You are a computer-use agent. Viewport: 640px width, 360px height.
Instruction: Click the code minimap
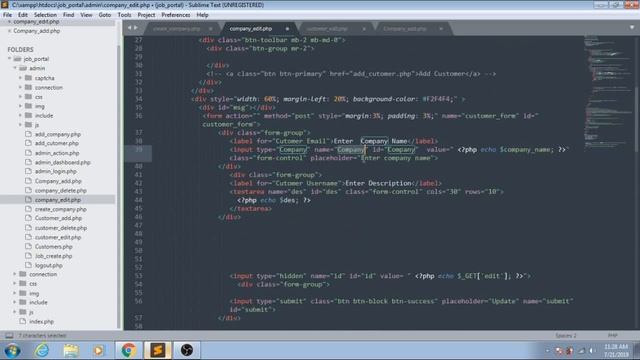607,92
